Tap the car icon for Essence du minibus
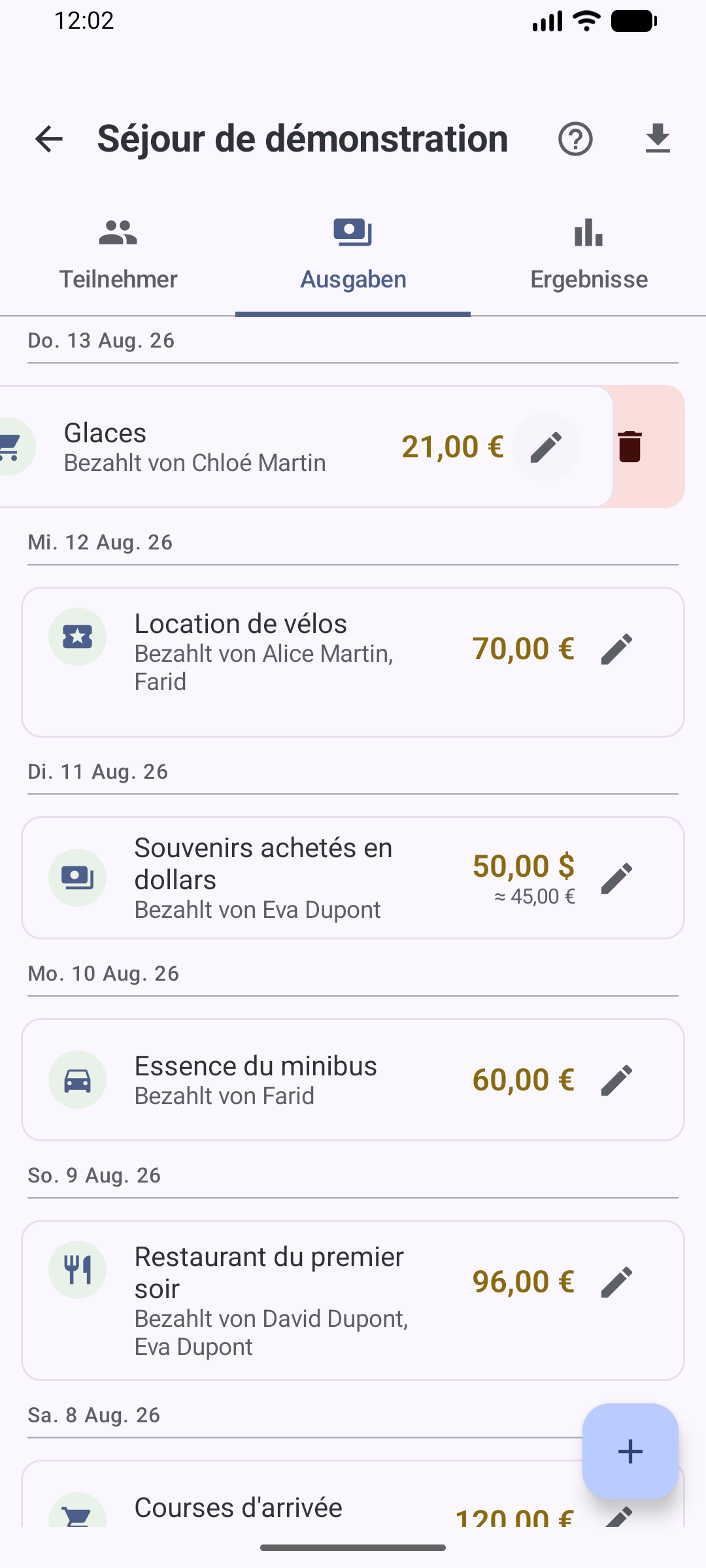This screenshot has height=1568, width=706. click(x=77, y=1080)
